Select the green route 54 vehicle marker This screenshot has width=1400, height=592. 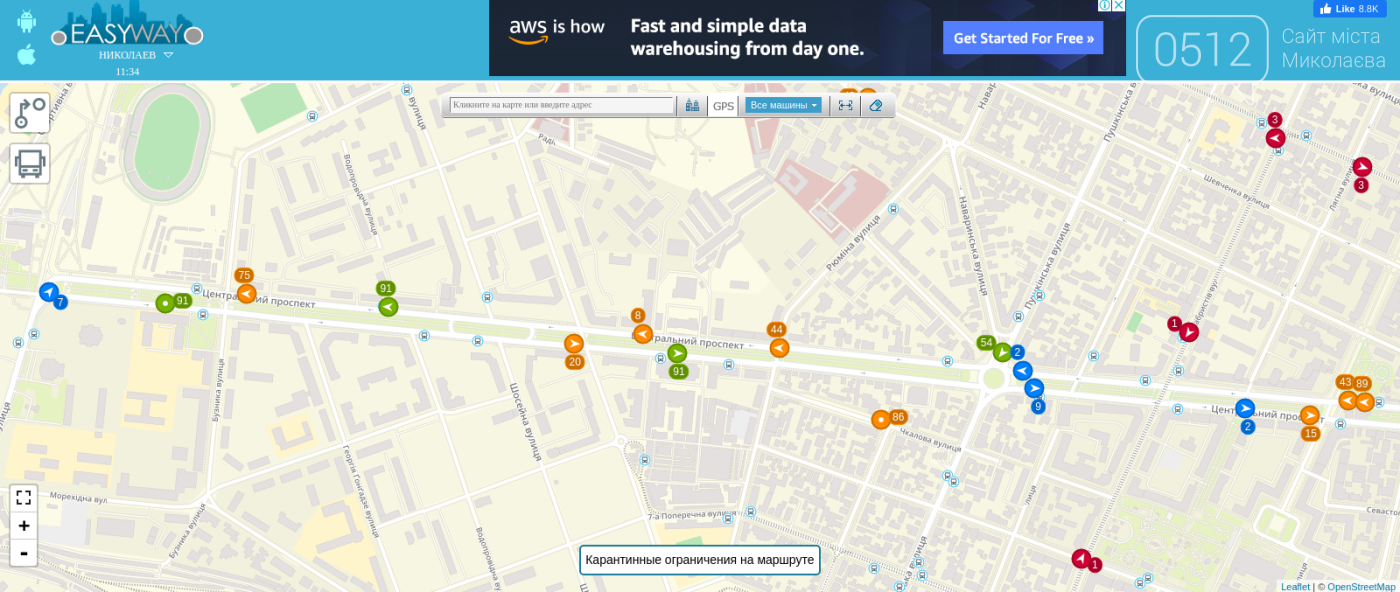(x=1001, y=351)
